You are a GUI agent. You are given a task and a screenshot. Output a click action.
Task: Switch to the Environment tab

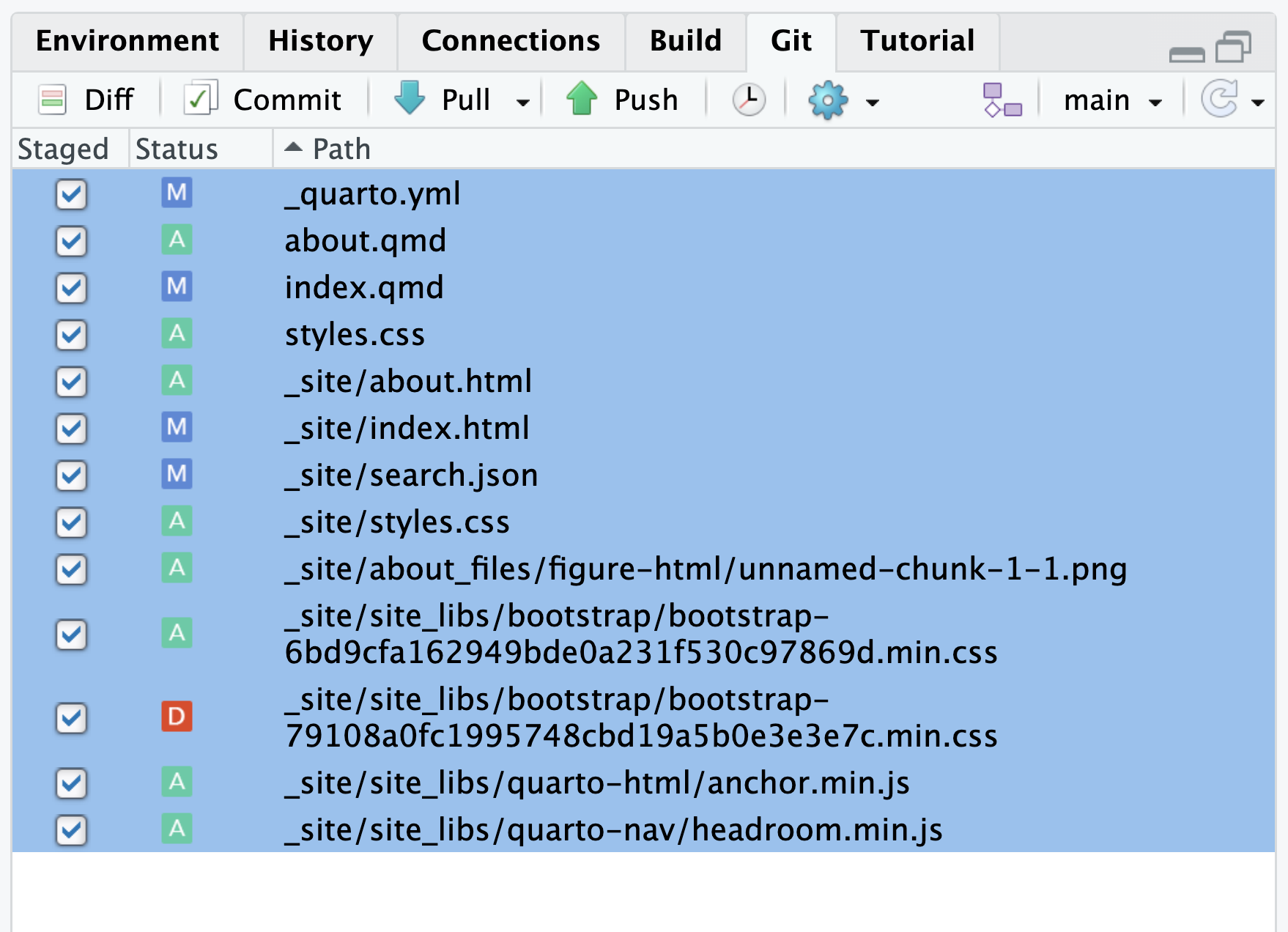(x=127, y=41)
